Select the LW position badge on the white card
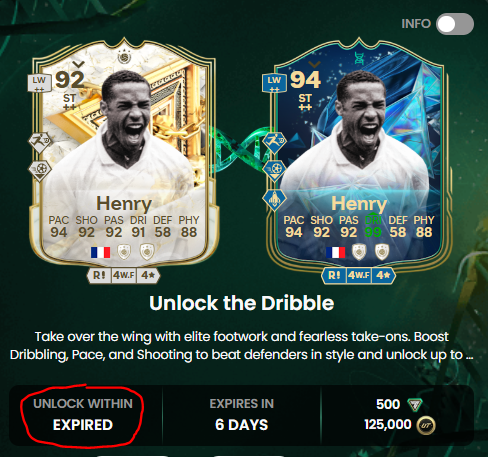 tap(39, 83)
